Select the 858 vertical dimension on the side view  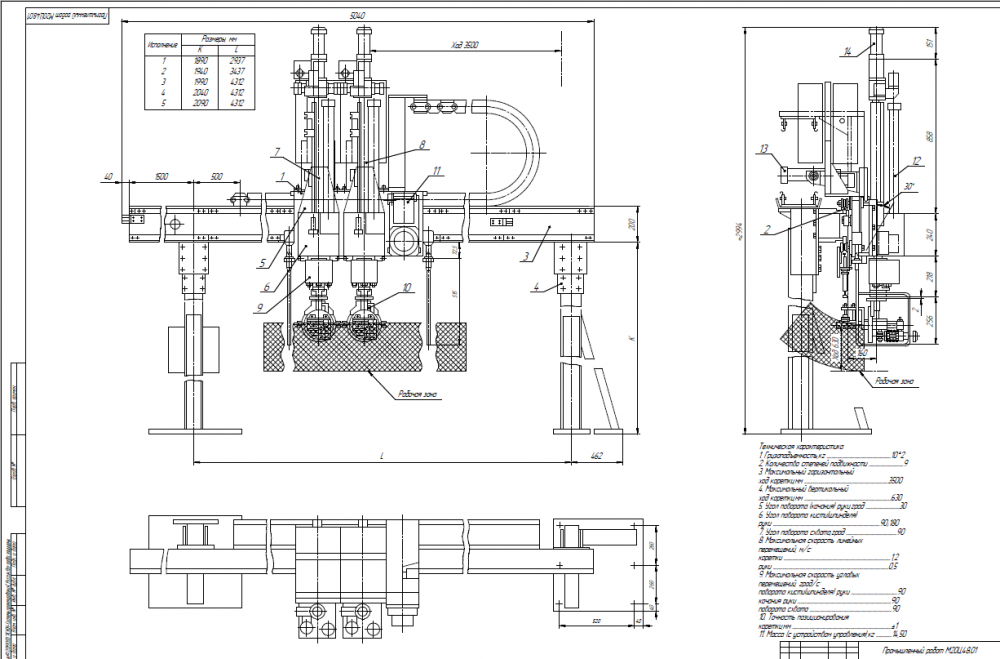tap(930, 136)
